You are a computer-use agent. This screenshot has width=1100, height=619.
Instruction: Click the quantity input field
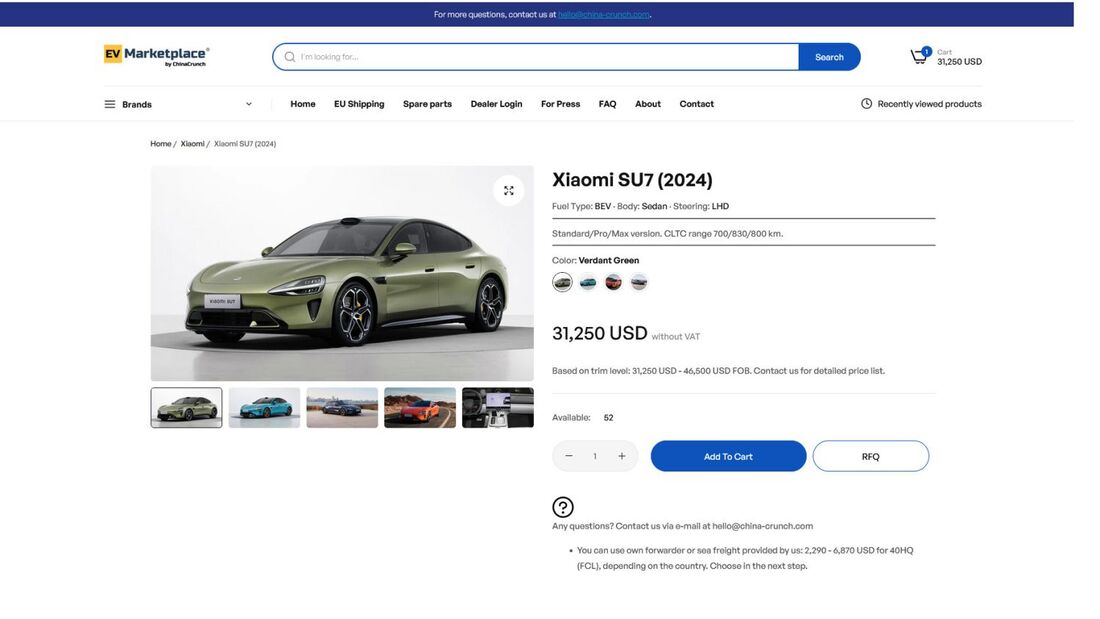click(x=595, y=456)
